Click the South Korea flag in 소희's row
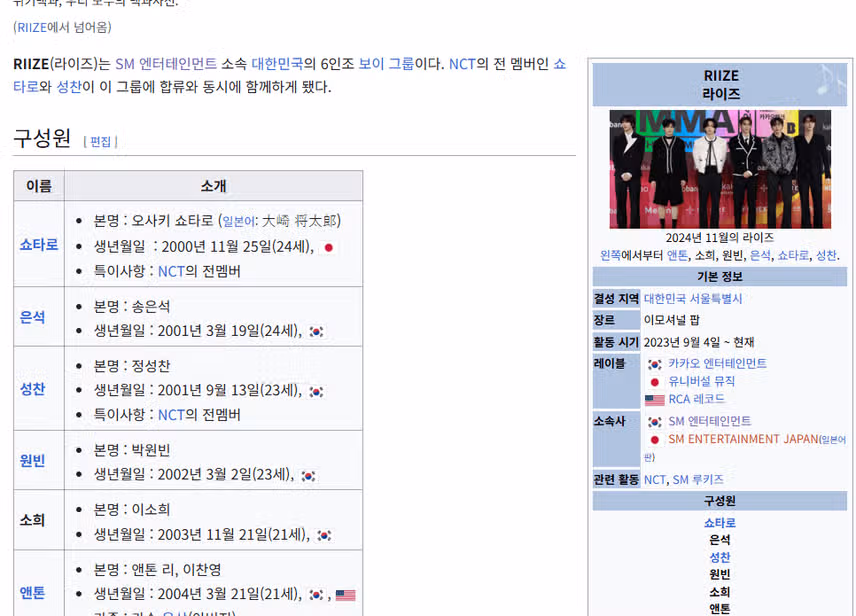 point(324,535)
